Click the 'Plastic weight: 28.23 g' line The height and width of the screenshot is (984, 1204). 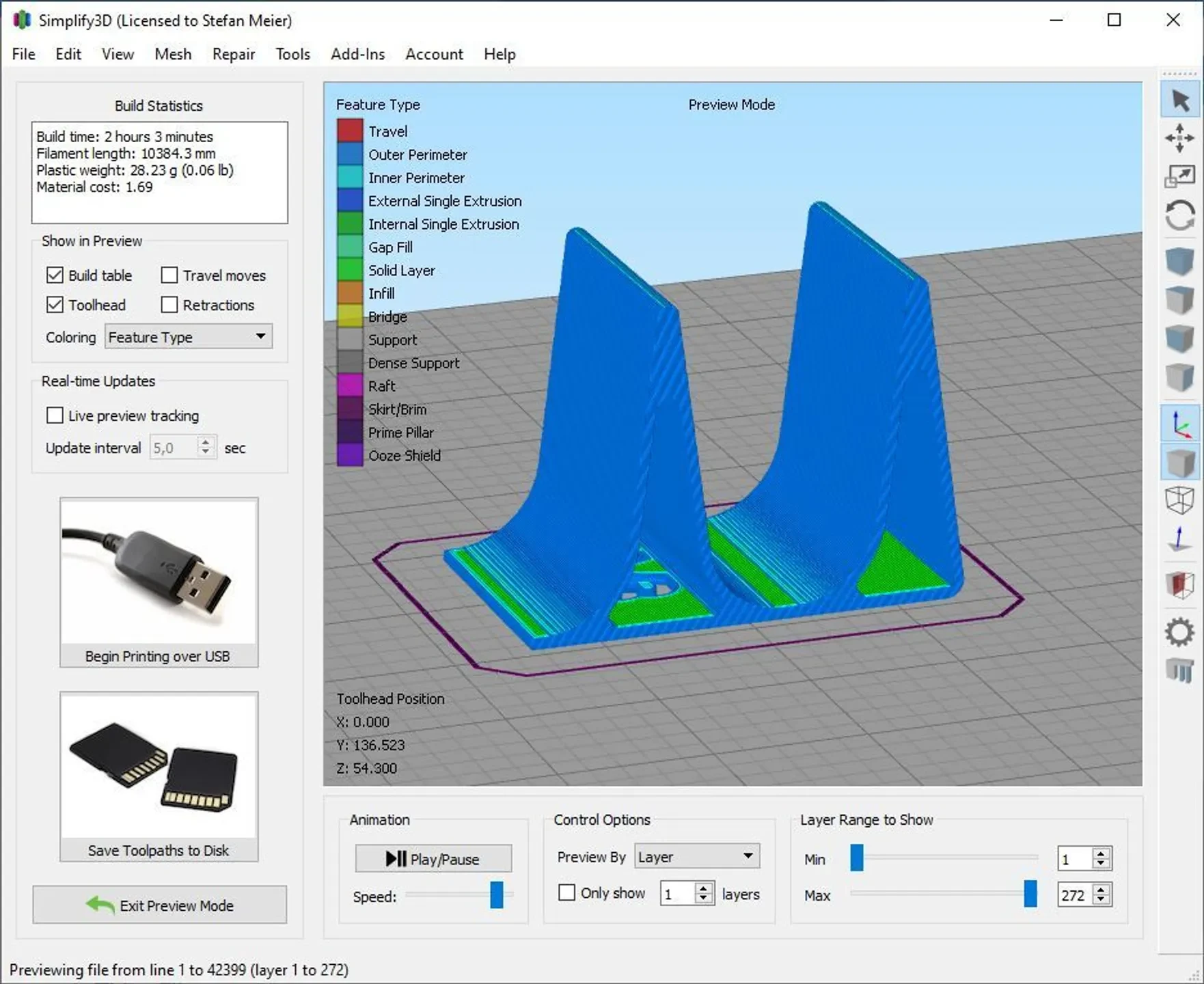[135, 170]
